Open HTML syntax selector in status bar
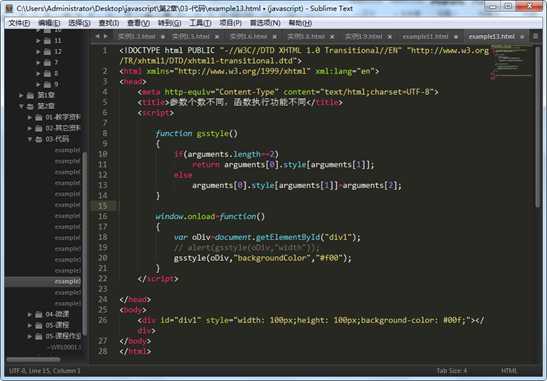Image resolution: width=547 pixels, height=381 pixels. point(509,371)
